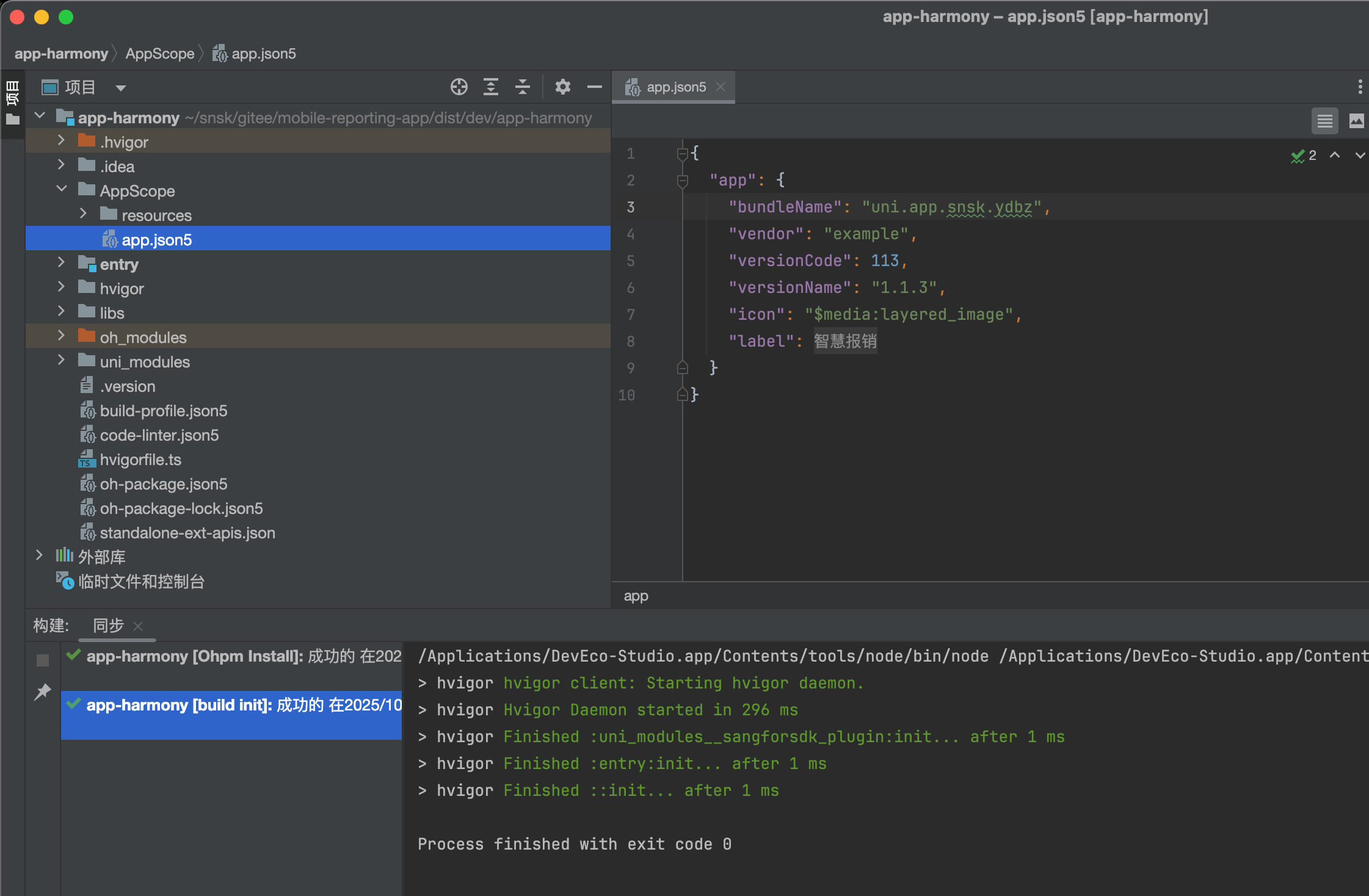Viewport: 1369px width, 896px height.
Task: Click the locate opened file crosshair icon
Action: (459, 87)
